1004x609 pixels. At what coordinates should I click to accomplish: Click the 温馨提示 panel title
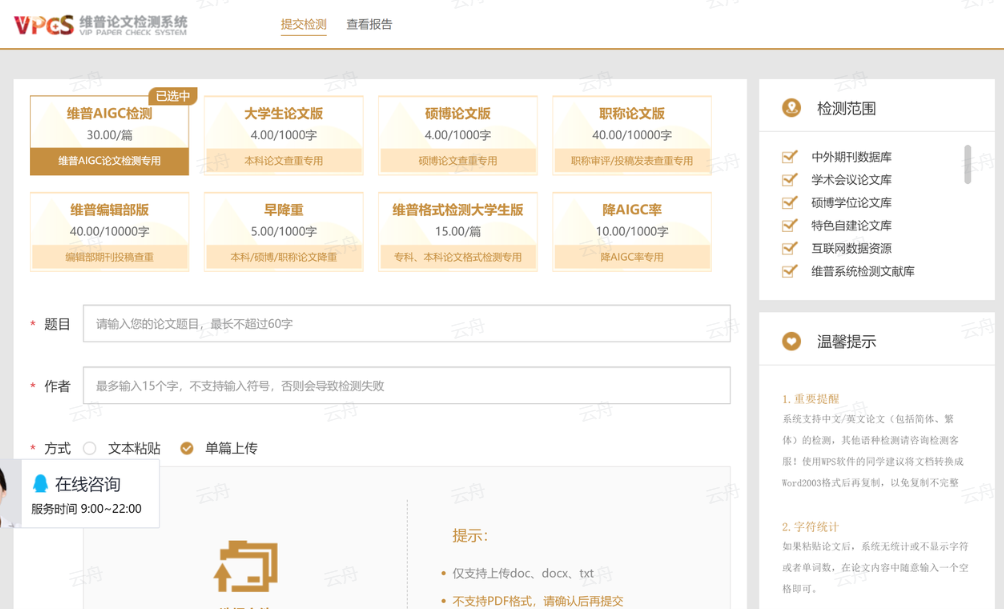click(x=846, y=341)
